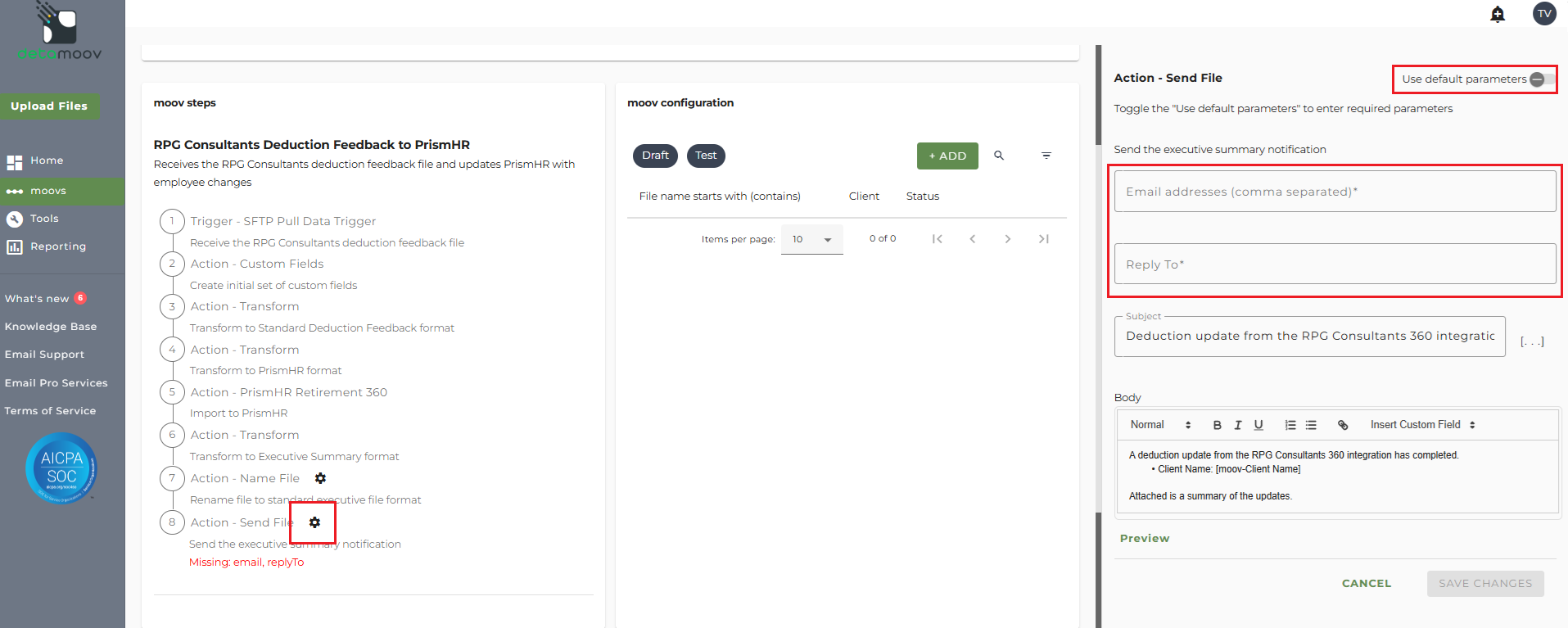
Task: Select the Draft filter chip
Action: pyautogui.click(x=655, y=156)
